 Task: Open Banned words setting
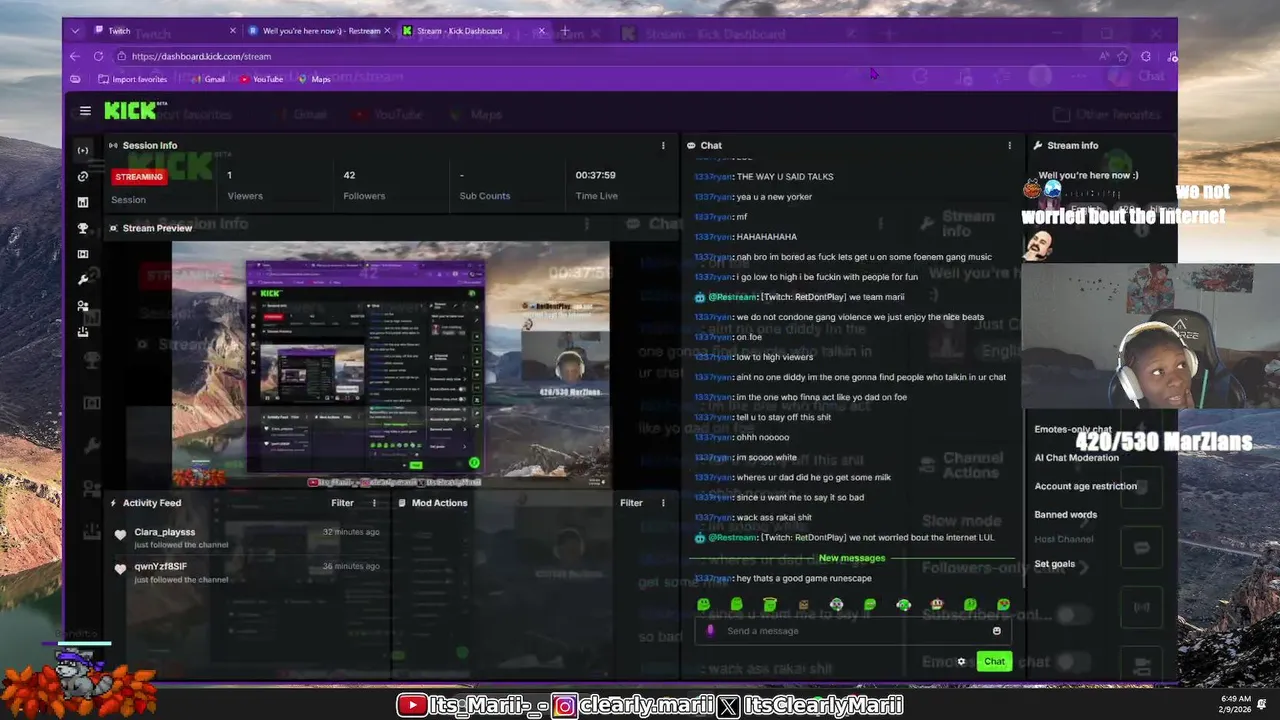(x=1065, y=514)
